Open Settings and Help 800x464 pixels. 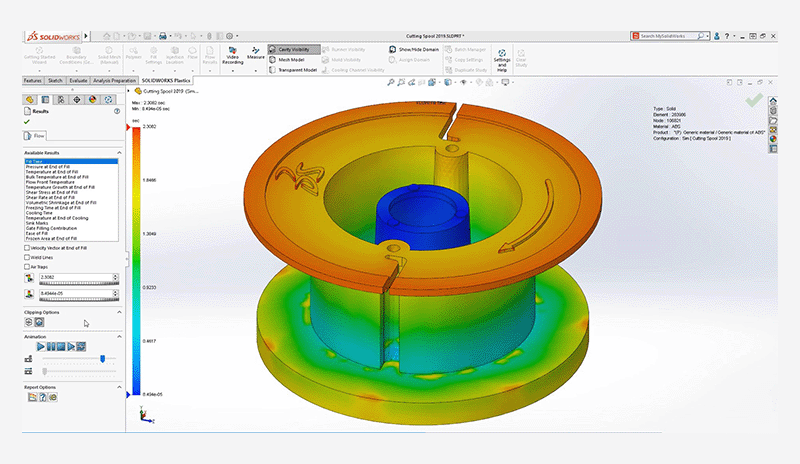coord(502,56)
